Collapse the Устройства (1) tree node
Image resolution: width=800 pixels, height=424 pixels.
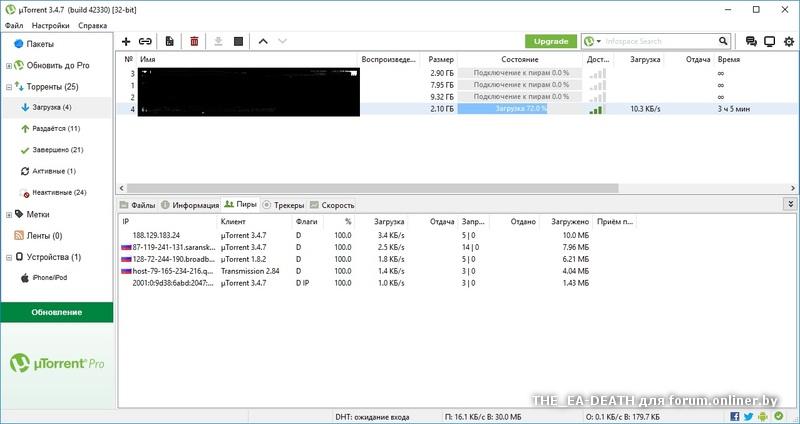(9, 258)
